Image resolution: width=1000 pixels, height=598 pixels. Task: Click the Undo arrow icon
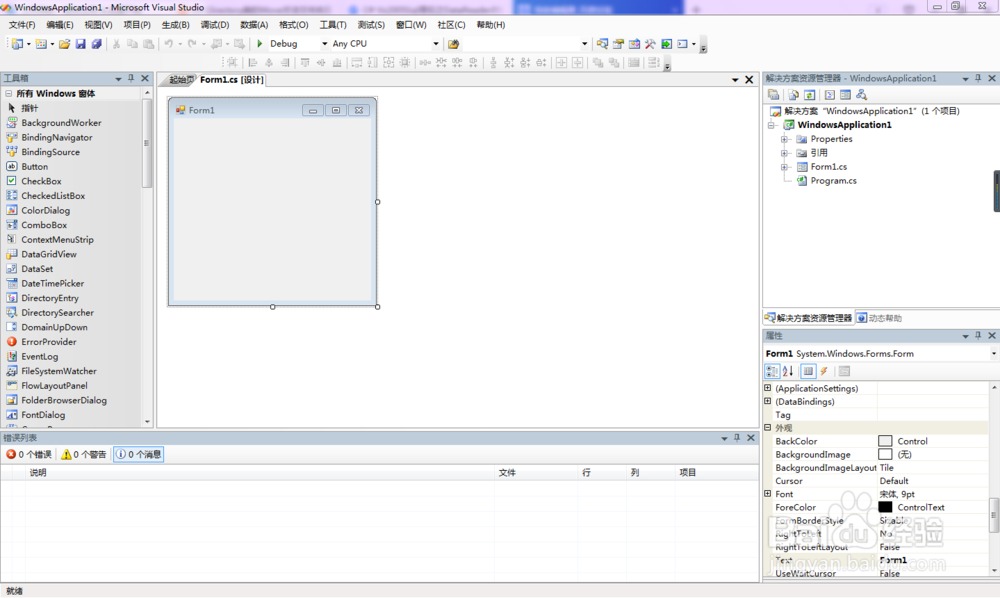(168, 44)
